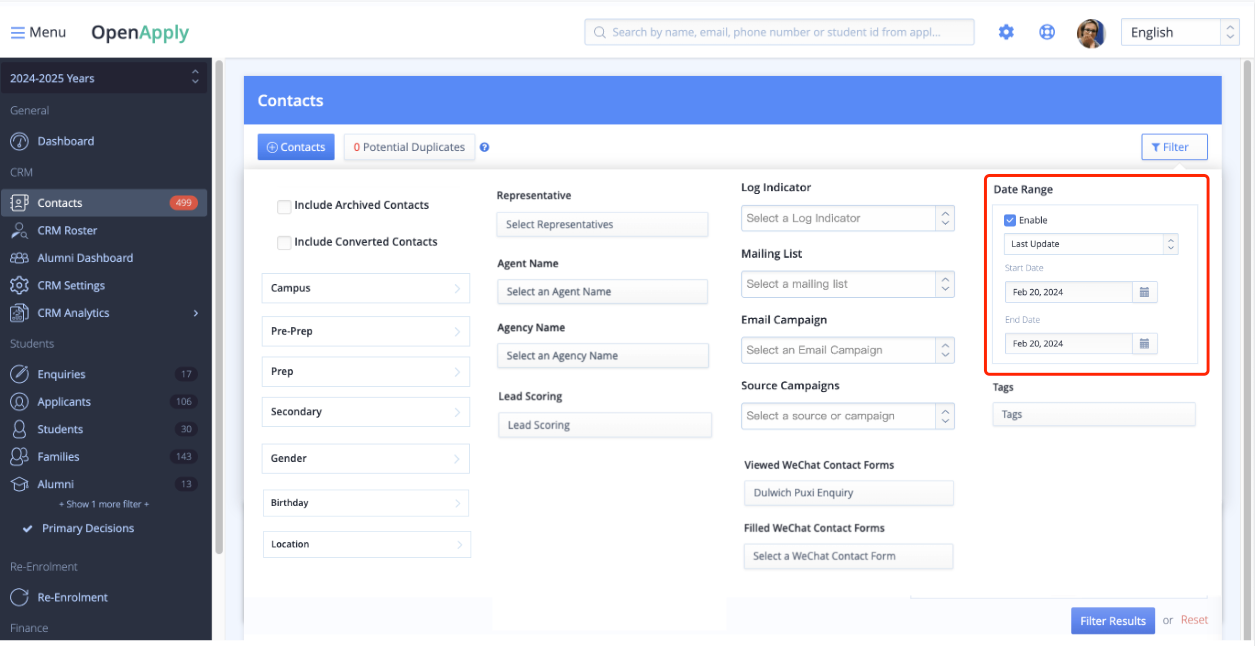Click the top search field
Screen dimensions: 1255x646
point(779,32)
